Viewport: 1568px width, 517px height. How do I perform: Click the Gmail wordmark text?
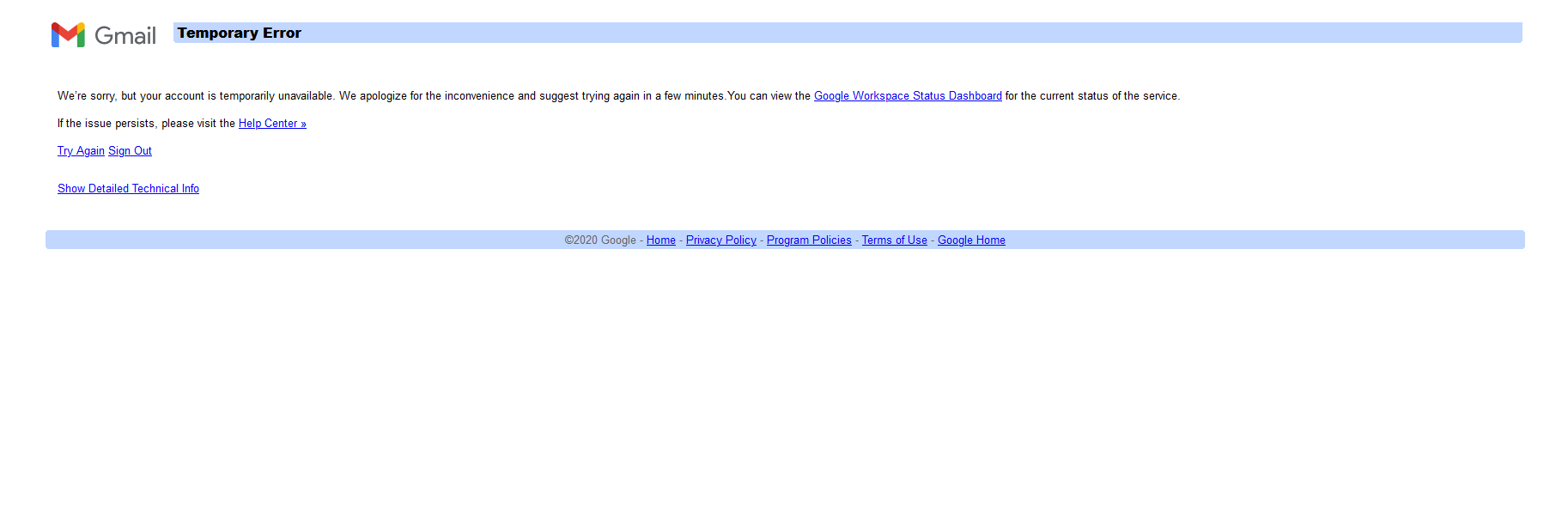(125, 36)
